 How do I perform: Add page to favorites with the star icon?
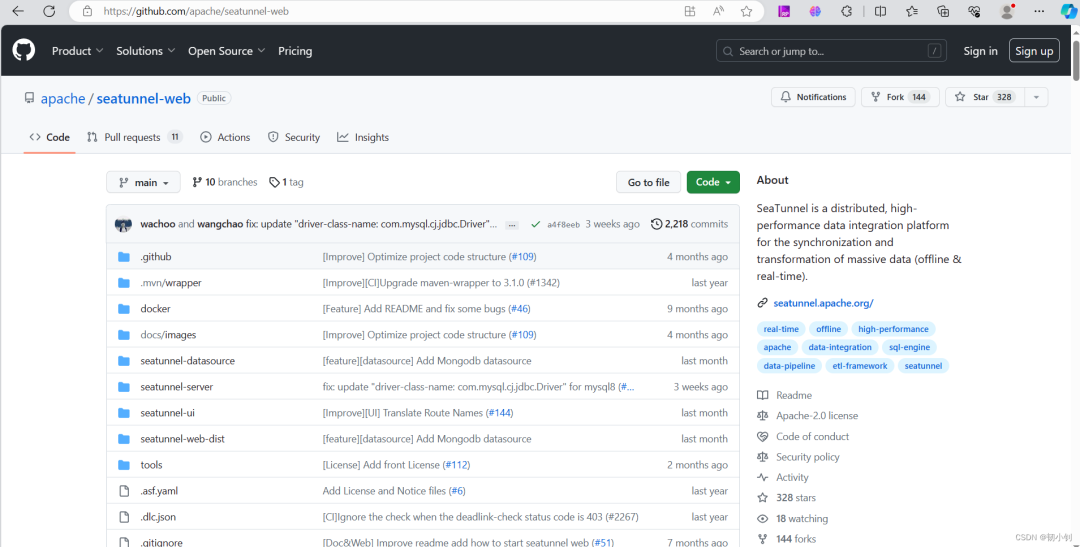(x=746, y=11)
